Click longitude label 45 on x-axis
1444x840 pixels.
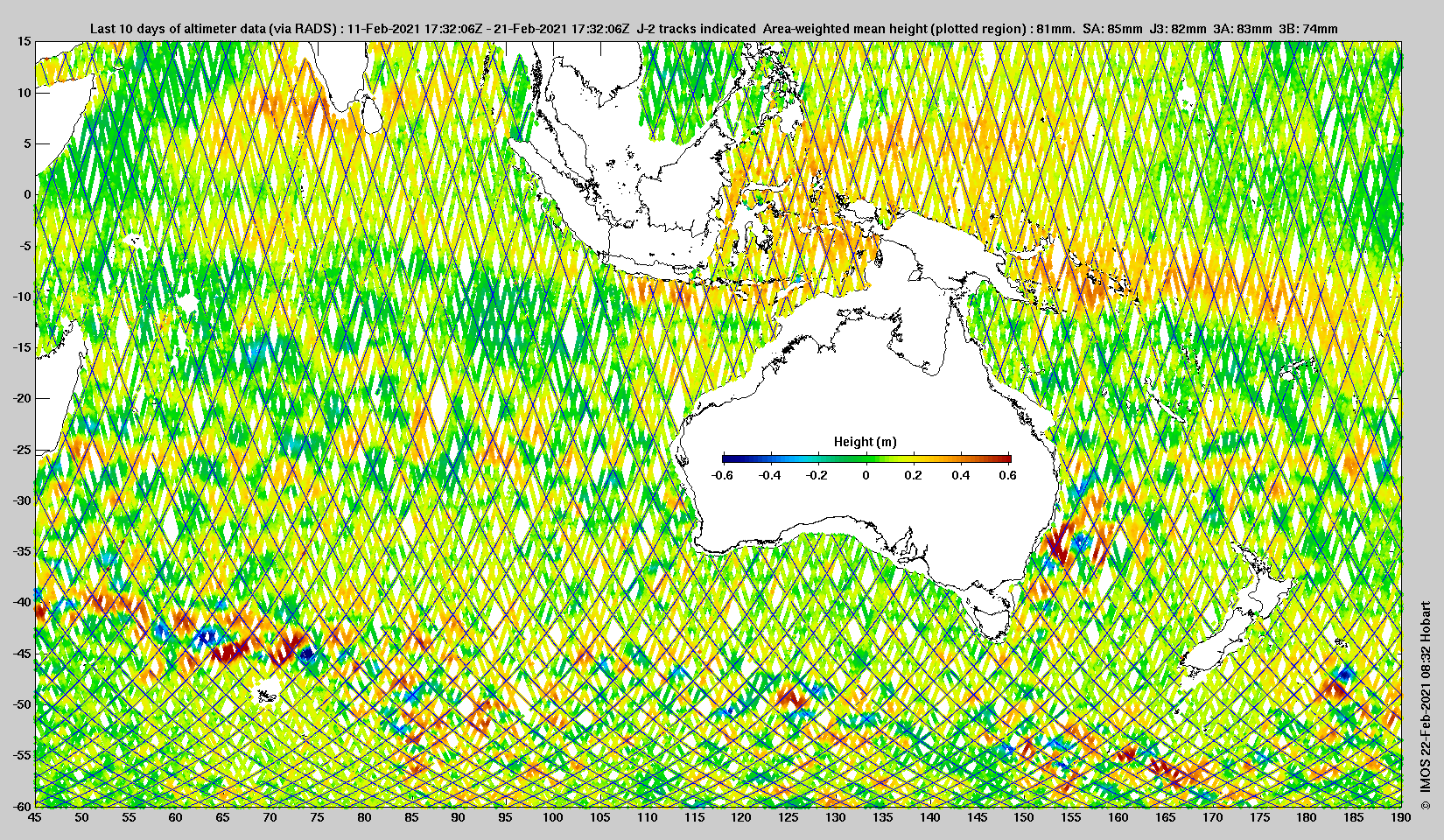[x=35, y=817]
